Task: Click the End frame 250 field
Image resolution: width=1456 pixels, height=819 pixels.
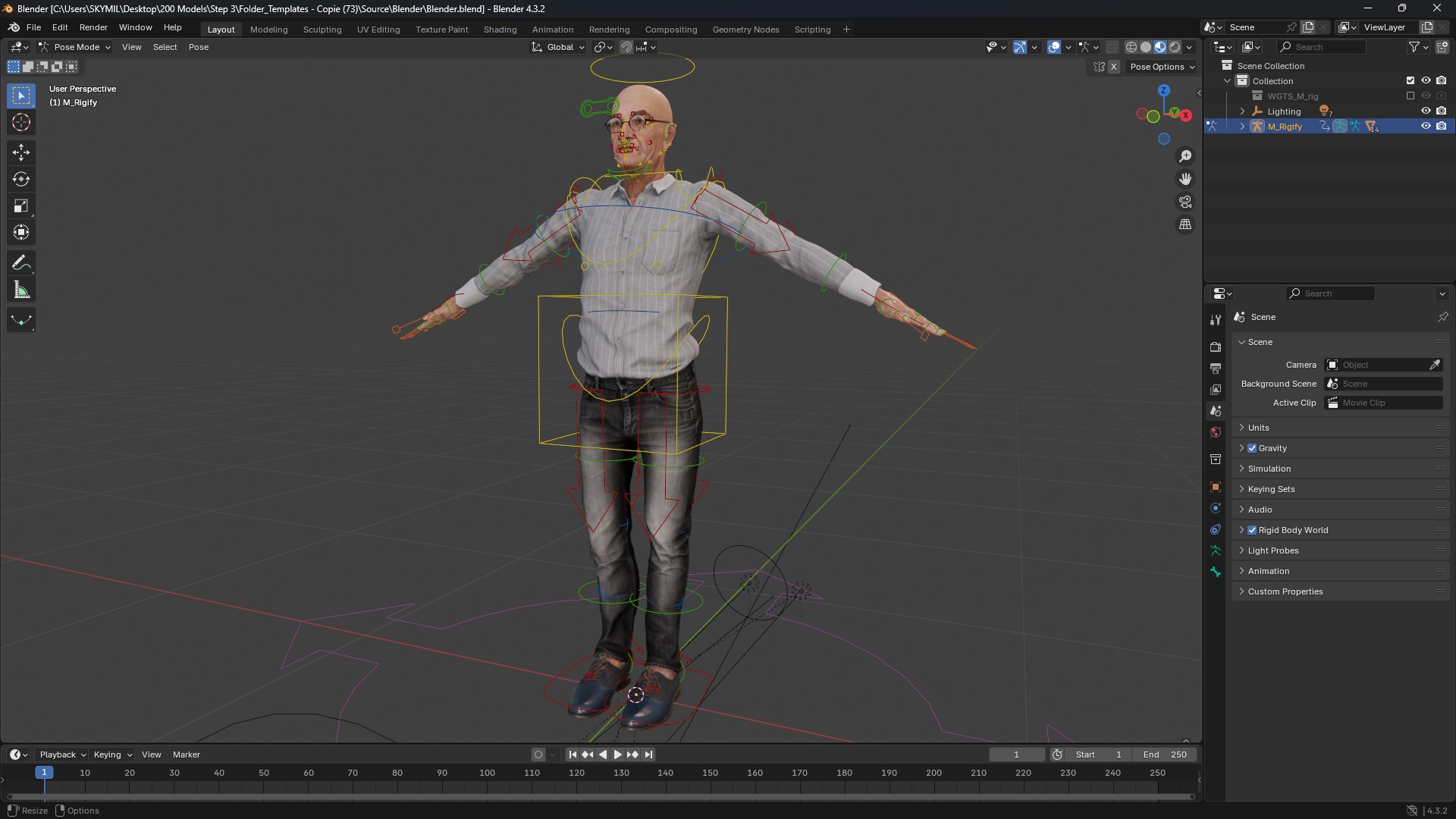Action: 1166,755
